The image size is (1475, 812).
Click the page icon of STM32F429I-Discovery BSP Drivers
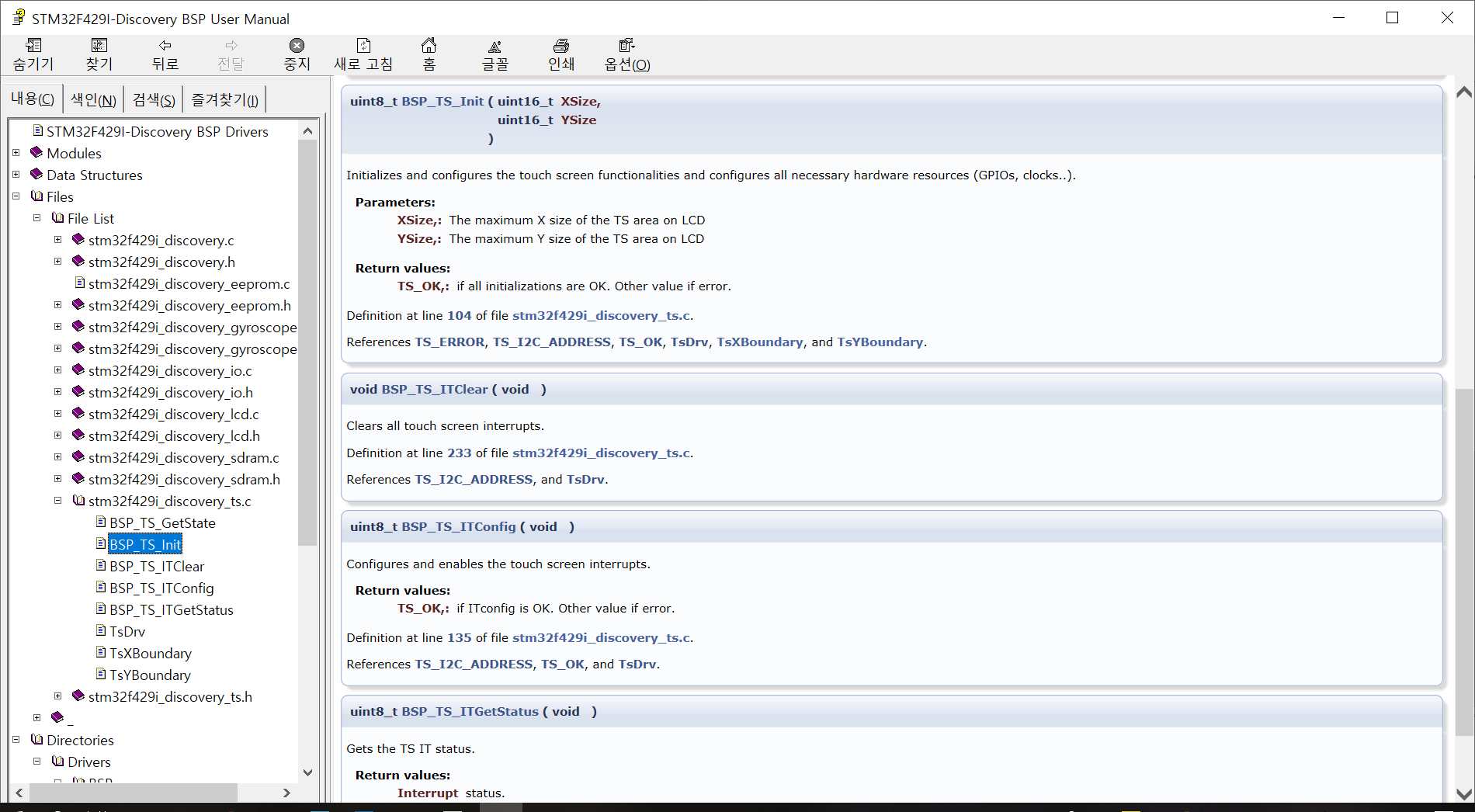tap(38, 130)
